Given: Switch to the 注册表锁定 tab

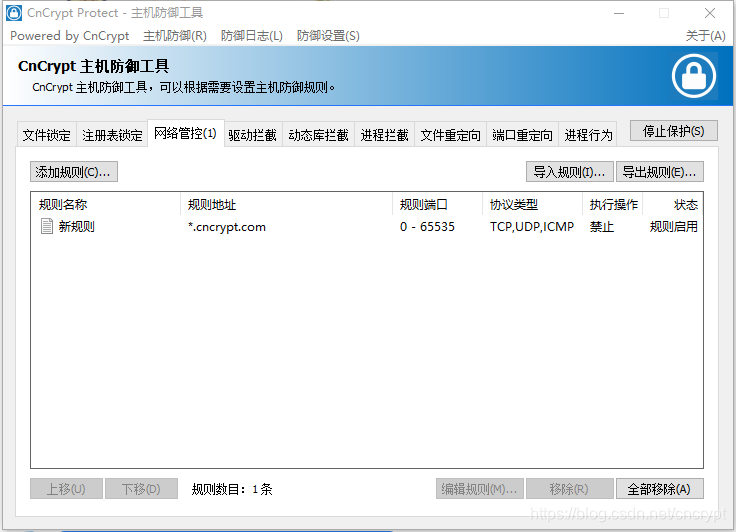Looking at the screenshot, I should point(112,135).
